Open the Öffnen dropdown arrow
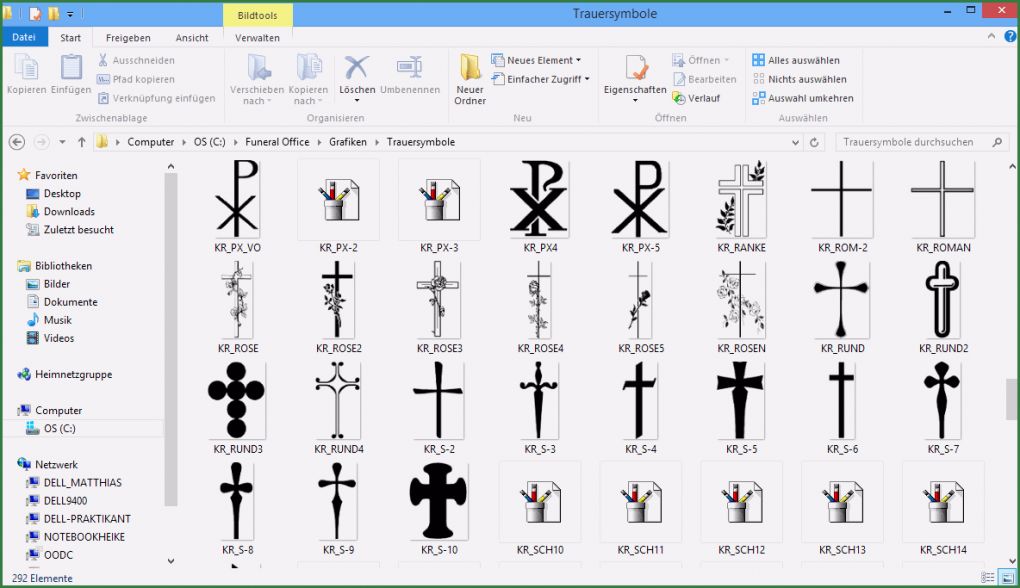 [725, 60]
